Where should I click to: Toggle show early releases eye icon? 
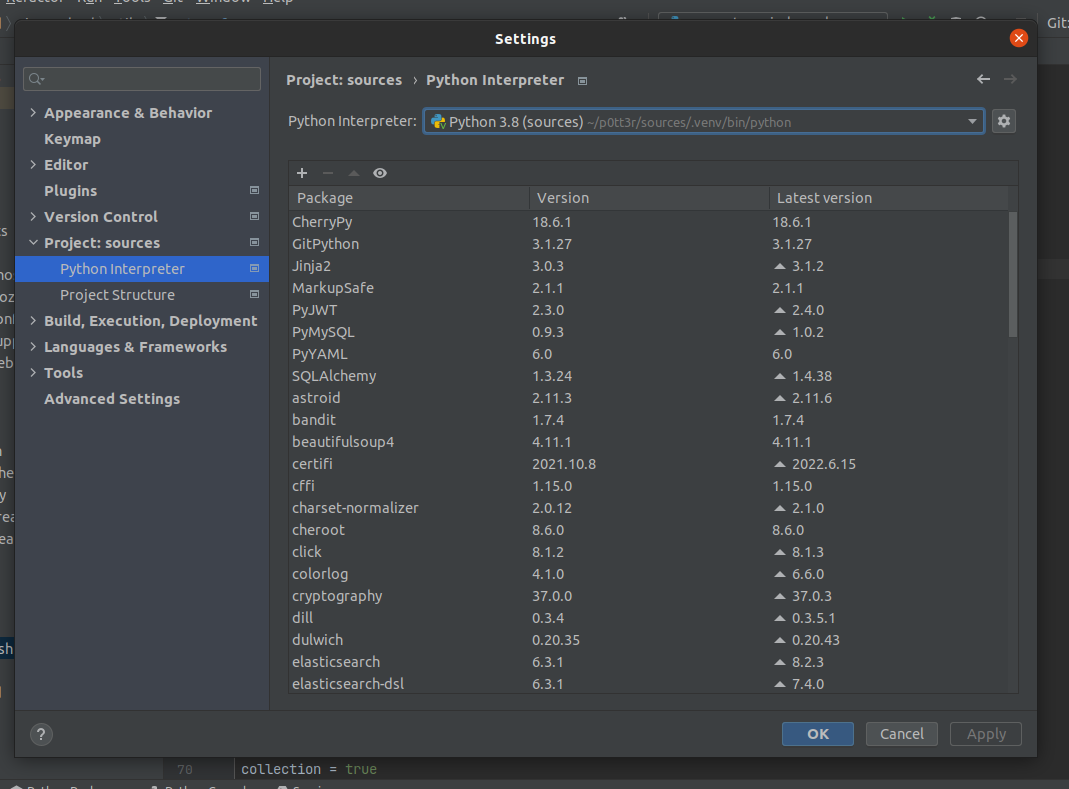click(380, 173)
